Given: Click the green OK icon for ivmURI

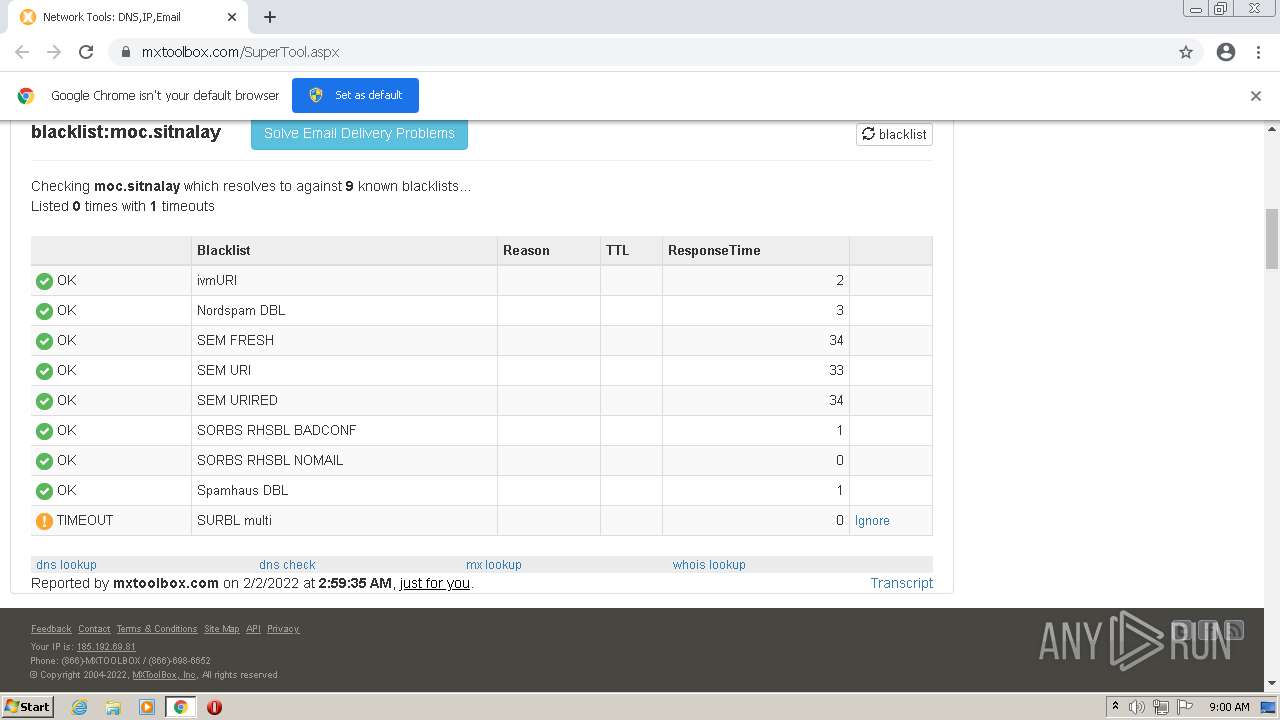Looking at the screenshot, I should 44,281.
